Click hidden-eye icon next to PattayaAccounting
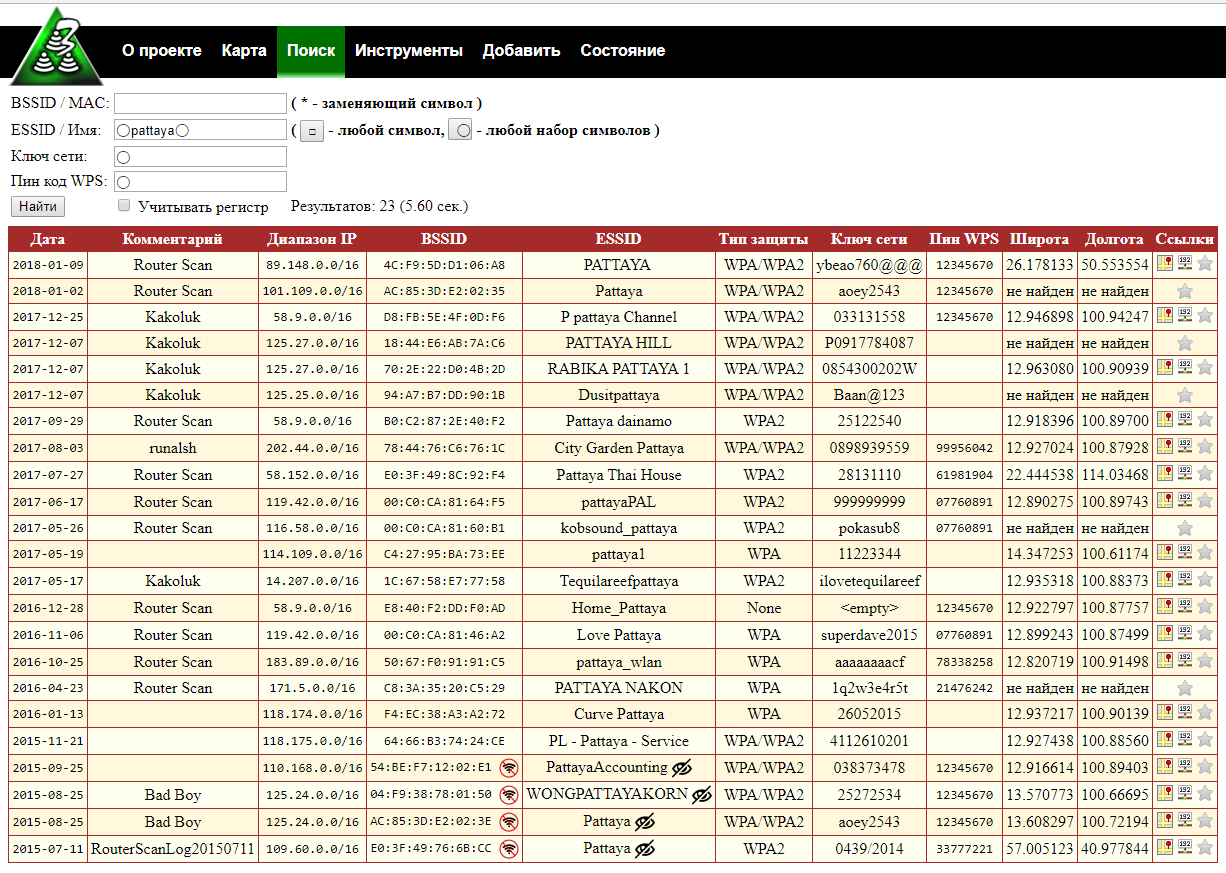Viewport: 1226px width, 873px height. click(x=682, y=768)
